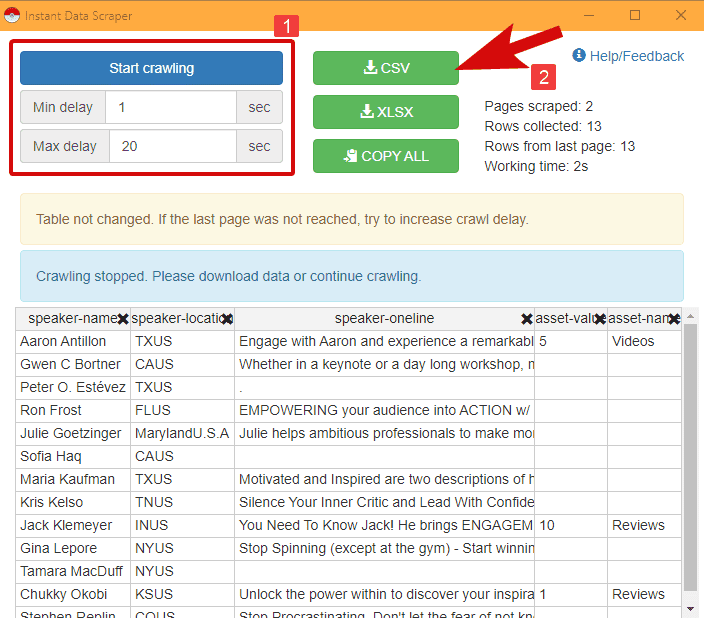Viewport: 704px width, 642px height.
Task: Click the table scrollbar down arrow
Action: tap(691, 609)
